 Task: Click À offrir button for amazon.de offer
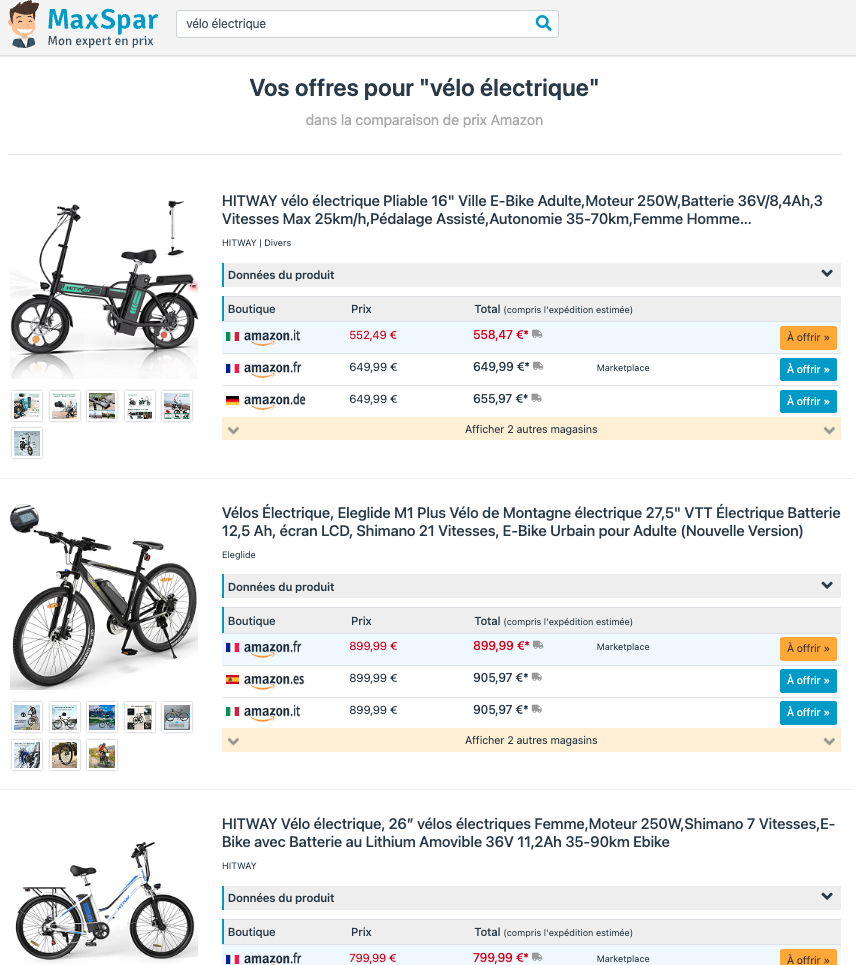(x=808, y=401)
